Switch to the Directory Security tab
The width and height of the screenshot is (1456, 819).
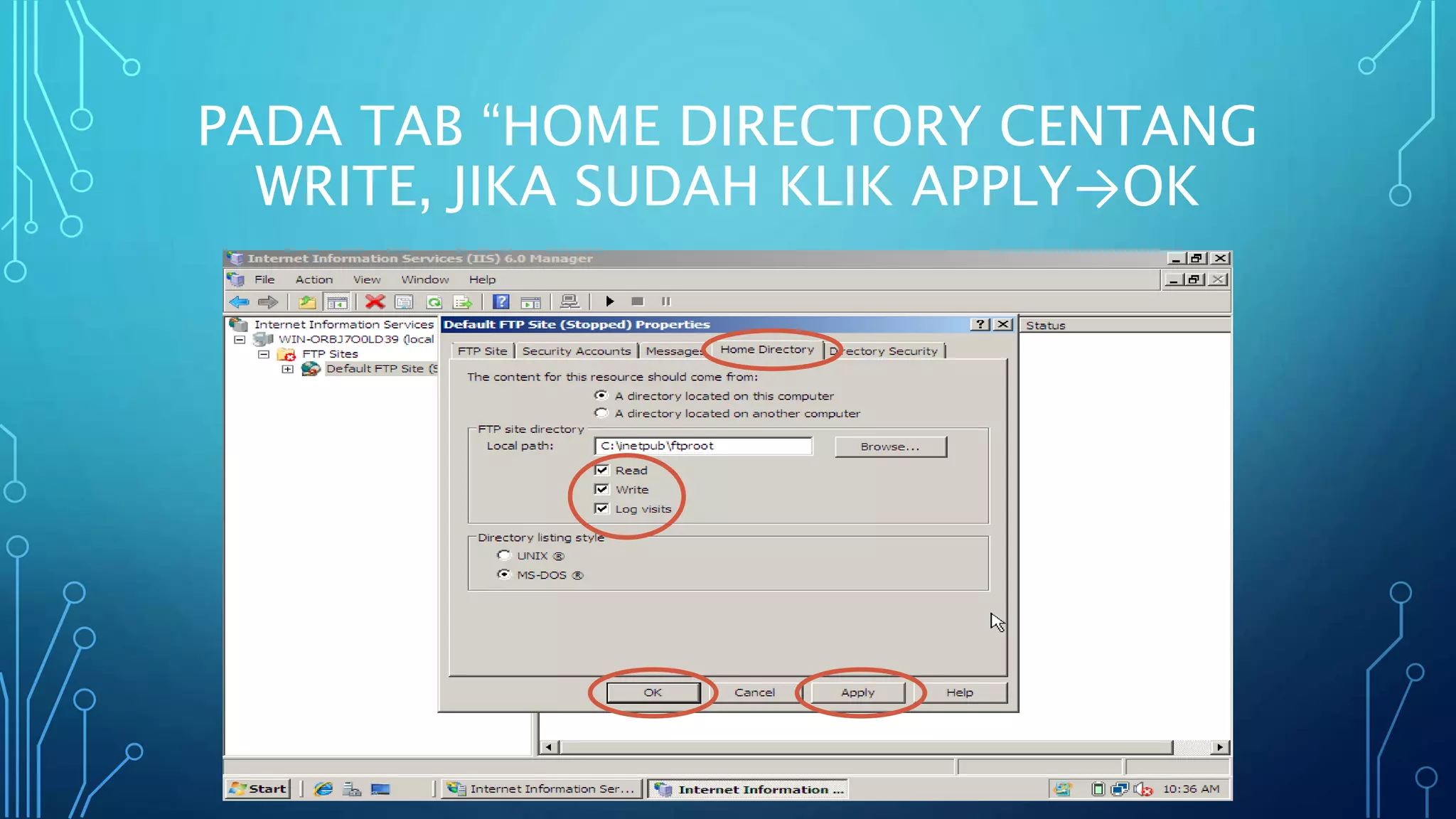pyautogui.click(x=884, y=351)
